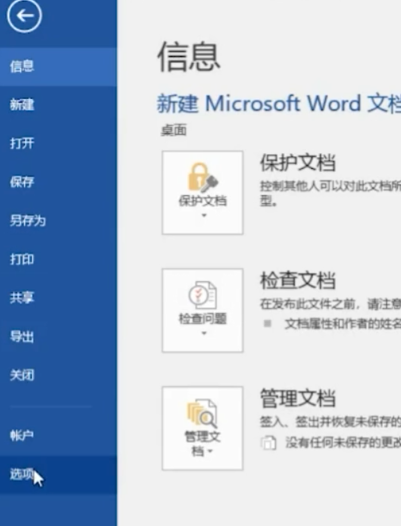Viewport: 403px width, 526px height.
Task: Open the 信息 menu item
Action: click(x=58, y=66)
